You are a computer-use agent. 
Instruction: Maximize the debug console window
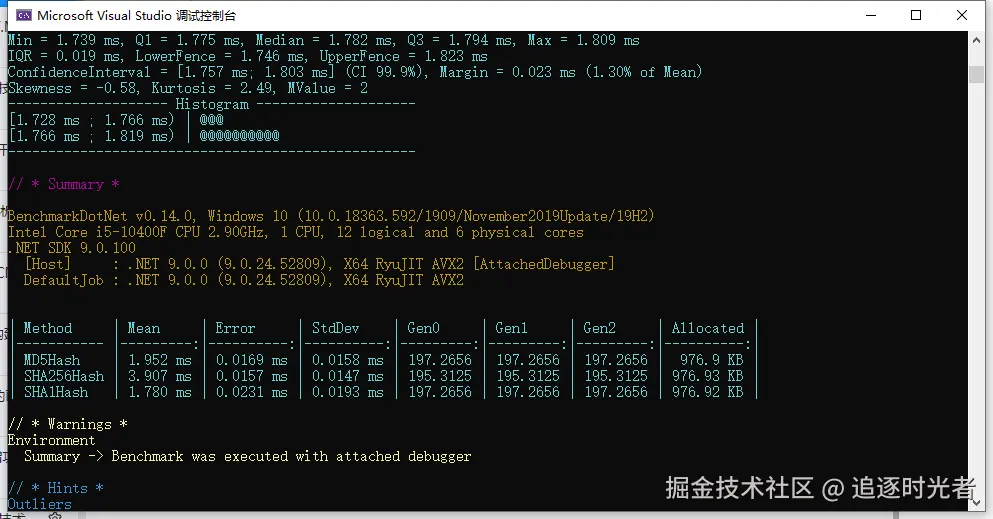tap(916, 15)
